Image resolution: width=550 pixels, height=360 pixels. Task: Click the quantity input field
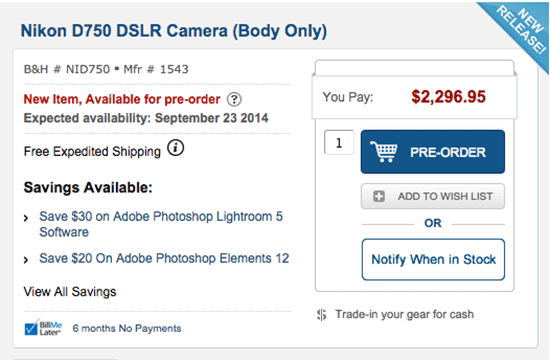pyautogui.click(x=339, y=142)
